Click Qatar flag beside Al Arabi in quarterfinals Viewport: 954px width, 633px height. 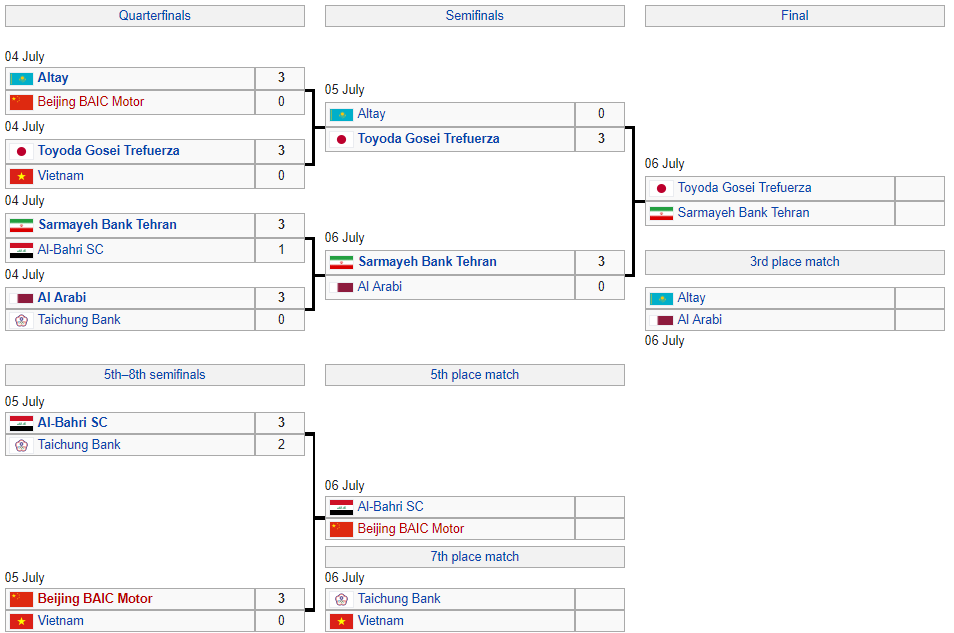click(x=21, y=298)
